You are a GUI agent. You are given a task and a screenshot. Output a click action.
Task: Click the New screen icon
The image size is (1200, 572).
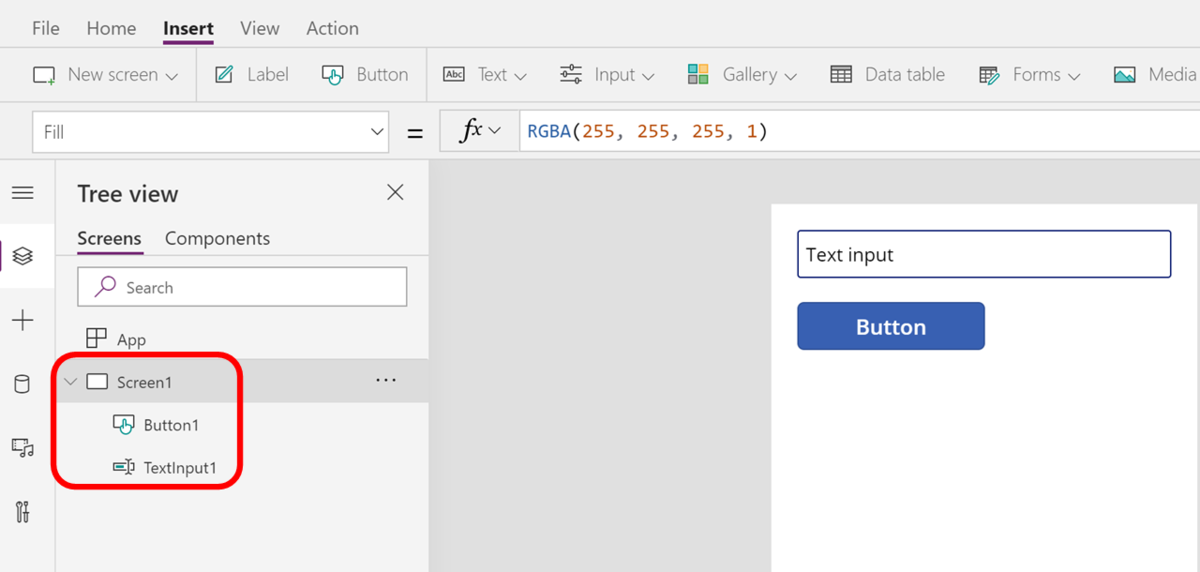pyautogui.click(x=44, y=75)
